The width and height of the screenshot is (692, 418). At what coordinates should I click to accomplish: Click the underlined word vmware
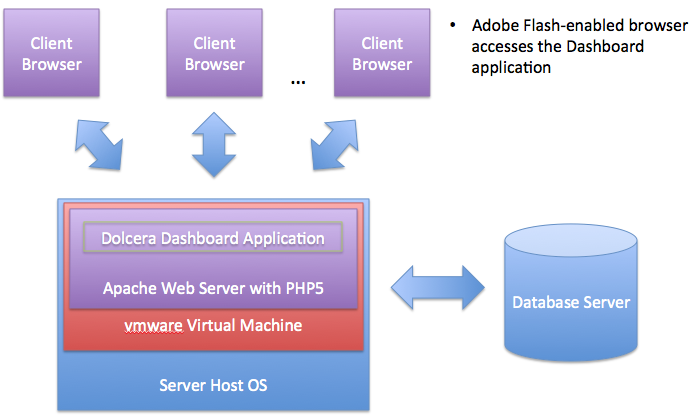tap(152, 326)
